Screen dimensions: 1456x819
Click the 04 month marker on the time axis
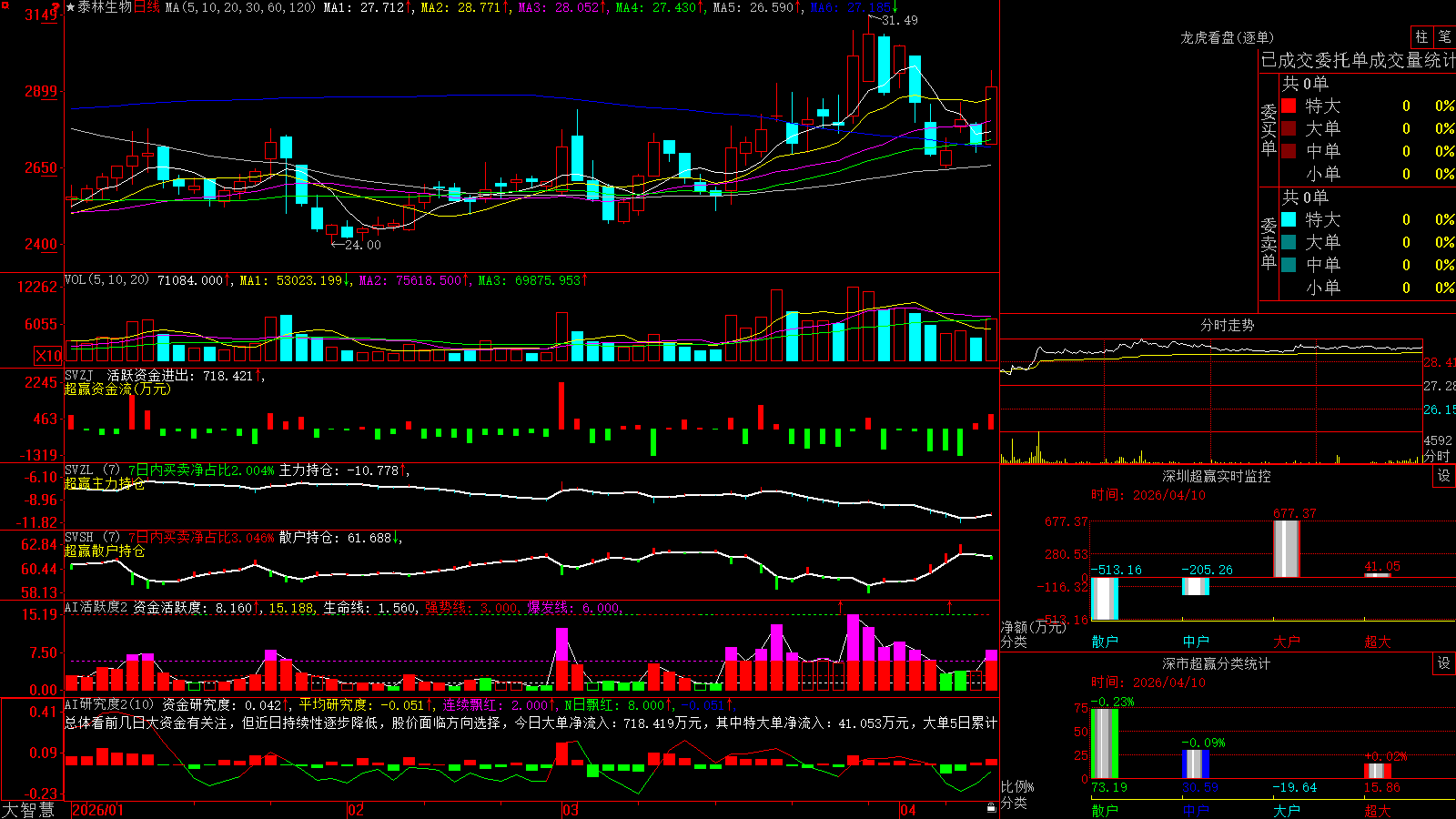pos(908,810)
